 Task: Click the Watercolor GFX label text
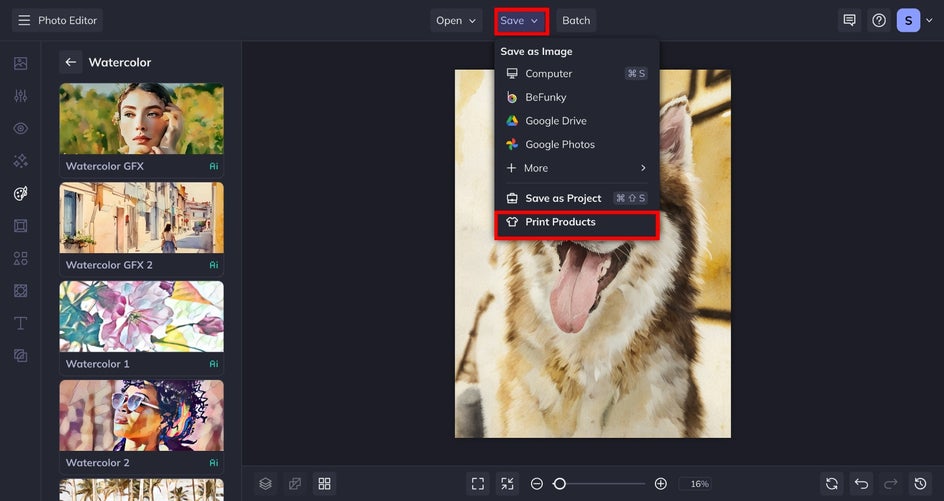(105, 166)
